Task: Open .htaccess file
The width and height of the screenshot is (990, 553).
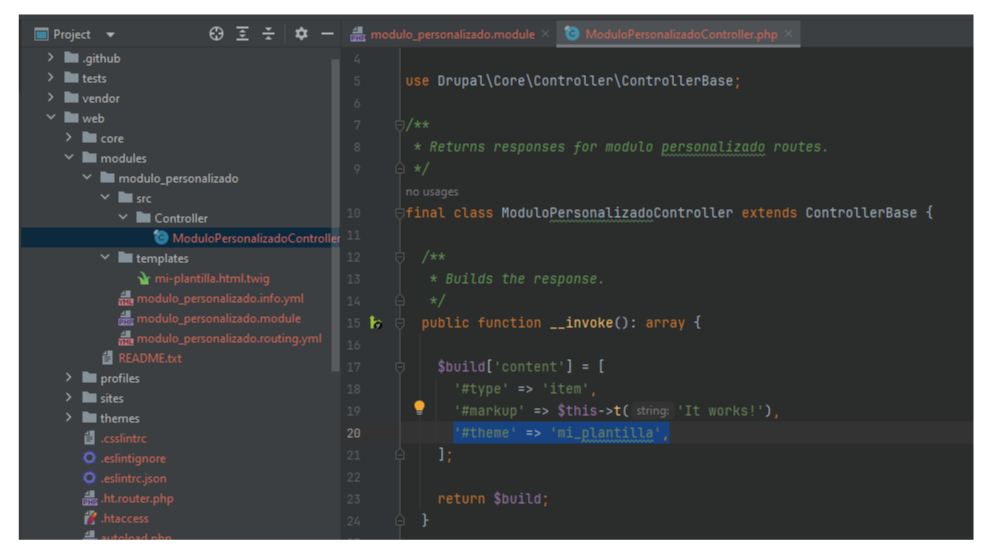Action: [124, 518]
